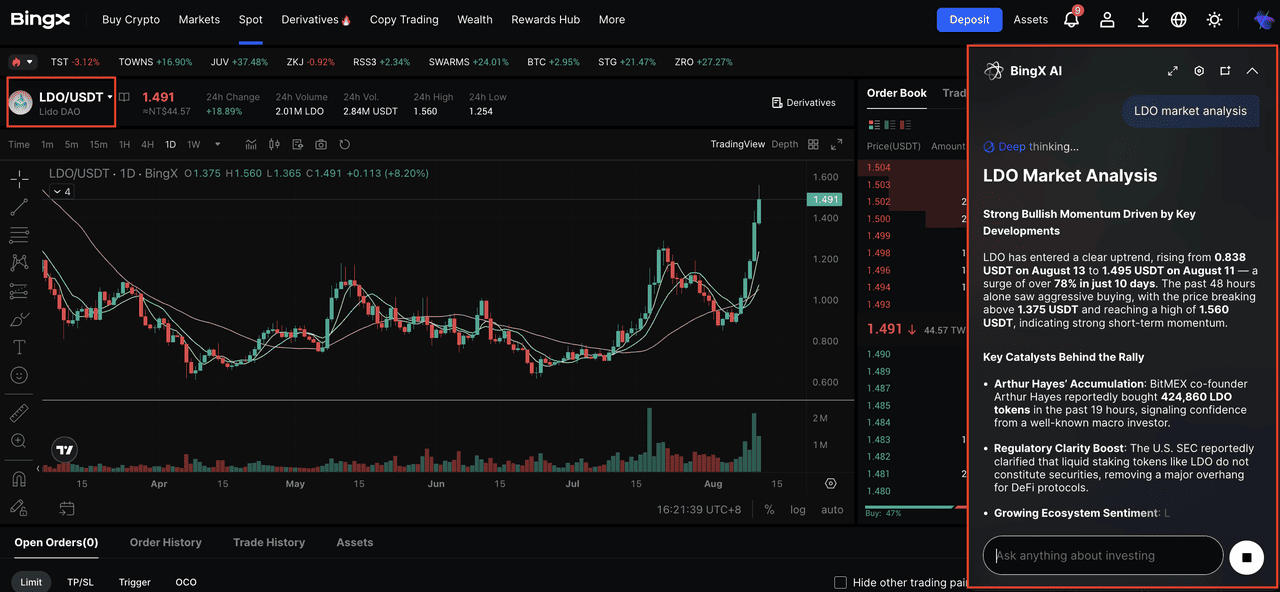Image resolution: width=1280 pixels, height=592 pixels.
Task: Select the text annotation tool
Action: (x=19, y=348)
